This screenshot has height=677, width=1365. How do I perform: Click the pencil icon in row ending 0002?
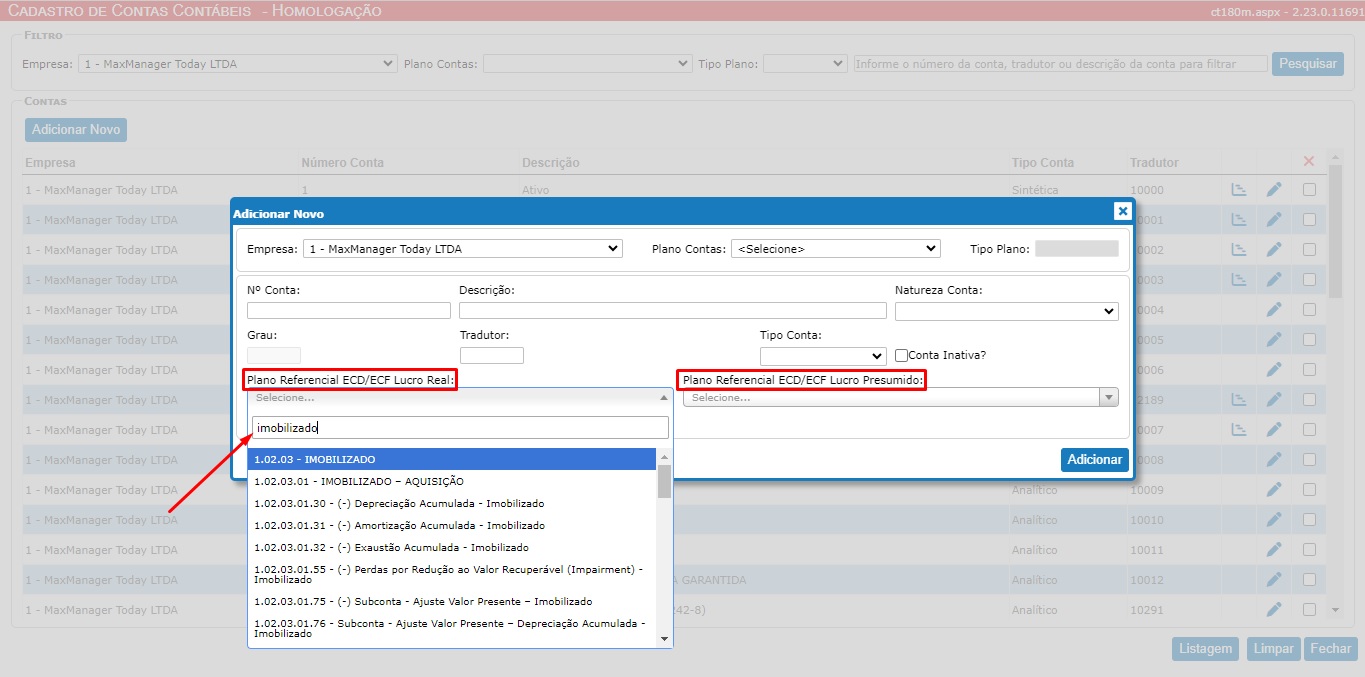coord(1274,250)
